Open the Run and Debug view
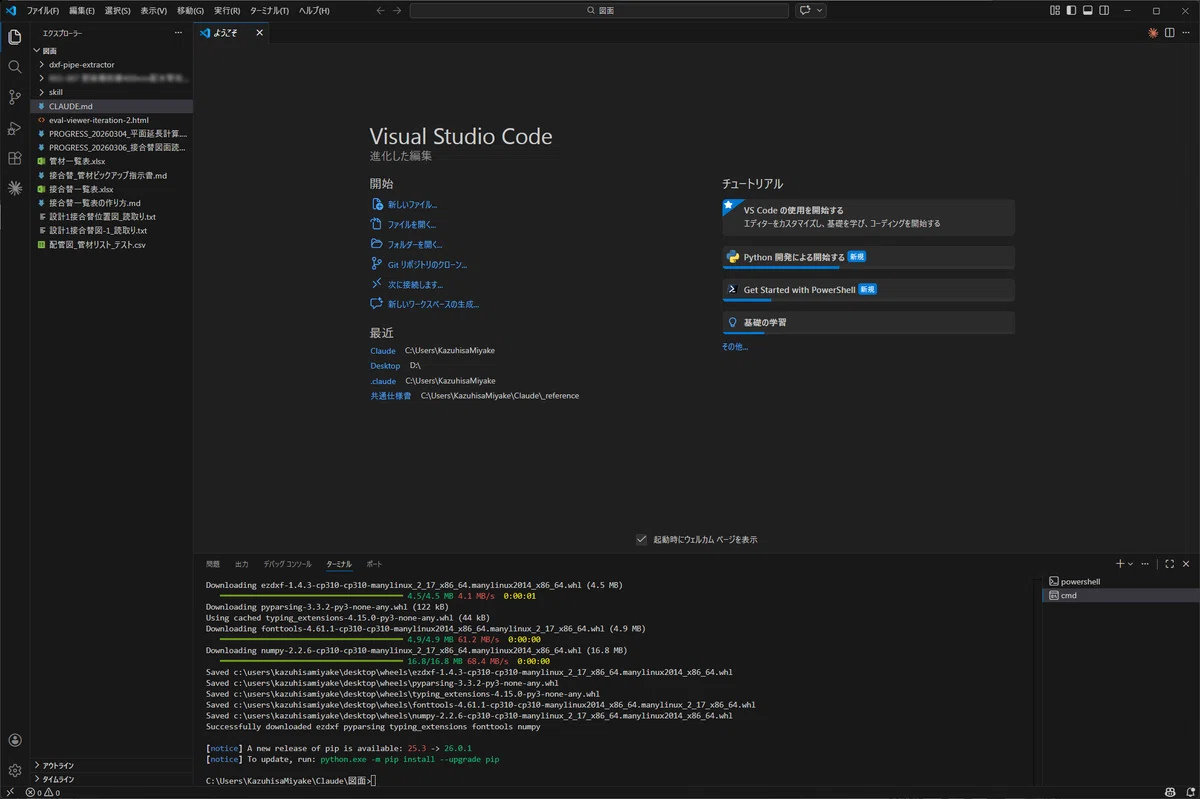This screenshot has width=1200, height=799. point(14,128)
